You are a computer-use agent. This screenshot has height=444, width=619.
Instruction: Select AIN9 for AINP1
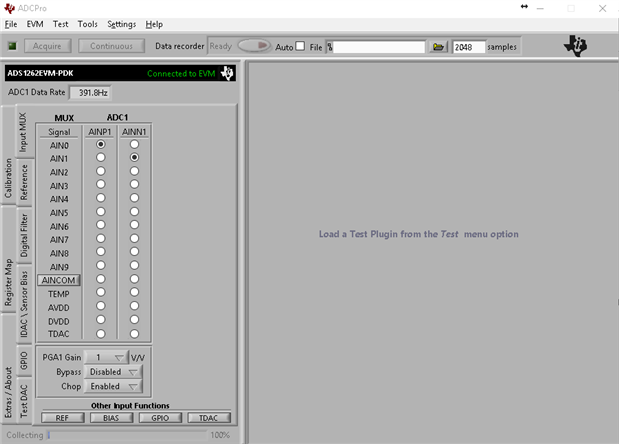pos(101,265)
